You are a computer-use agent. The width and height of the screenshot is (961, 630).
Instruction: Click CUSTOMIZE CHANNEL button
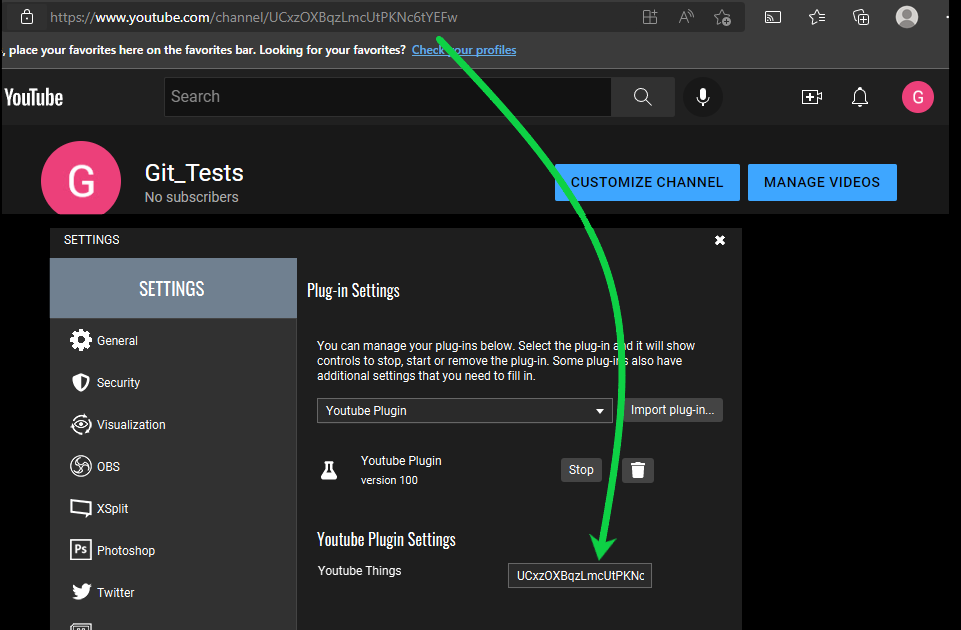tap(647, 182)
